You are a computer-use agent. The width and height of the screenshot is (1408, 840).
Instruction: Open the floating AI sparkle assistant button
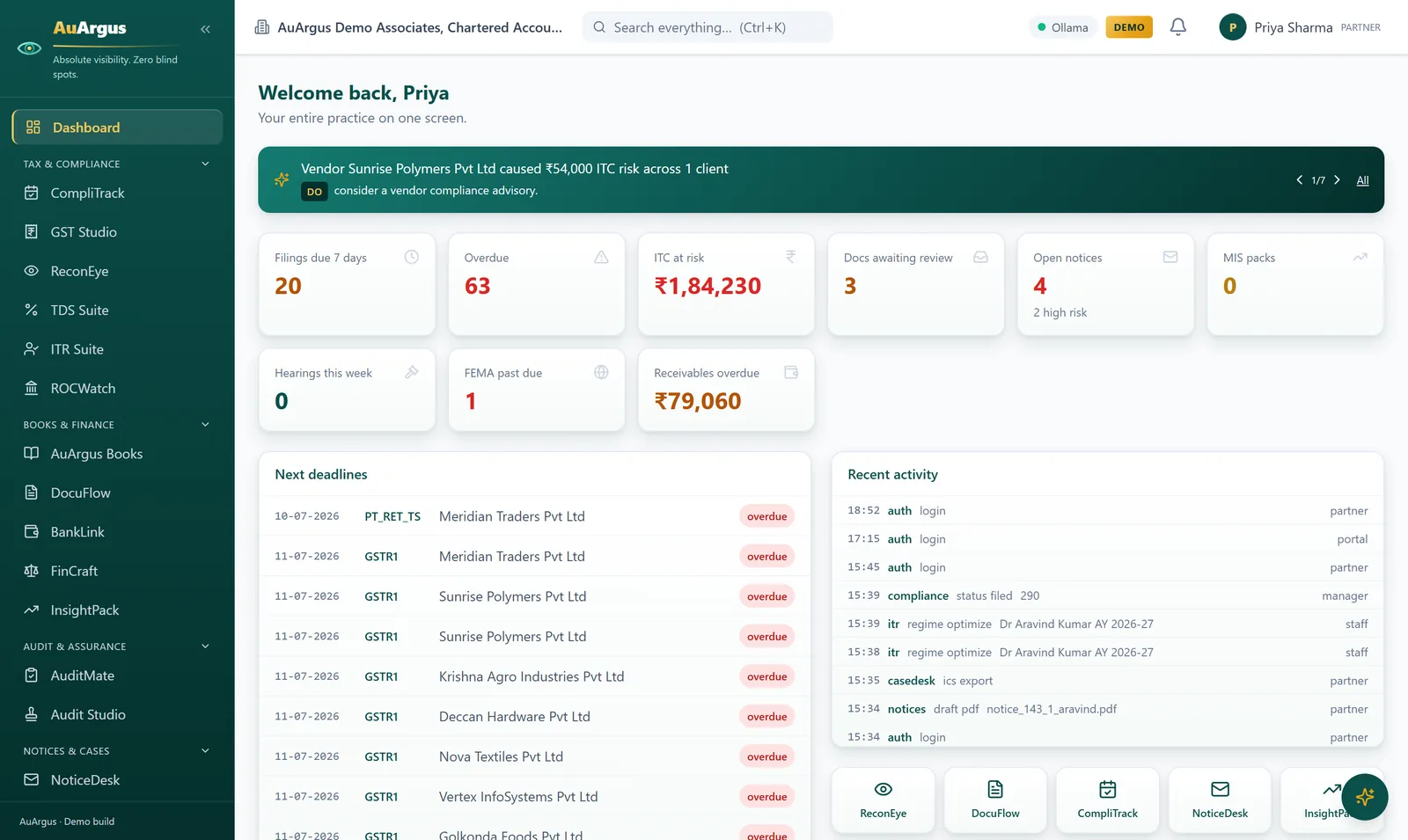tap(1365, 797)
